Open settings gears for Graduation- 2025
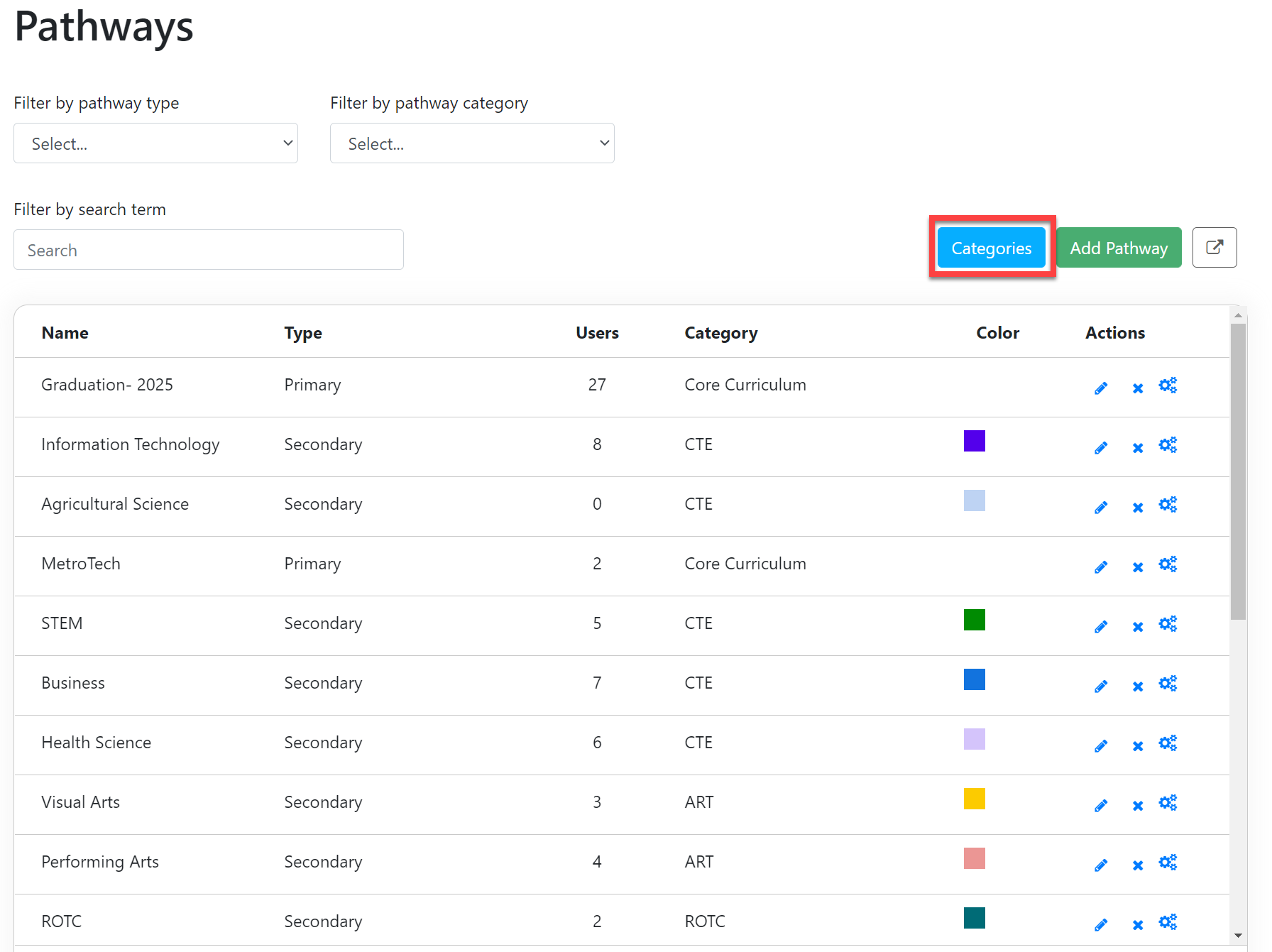Viewport: 1272px width, 952px height. click(x=1168, y=385)
